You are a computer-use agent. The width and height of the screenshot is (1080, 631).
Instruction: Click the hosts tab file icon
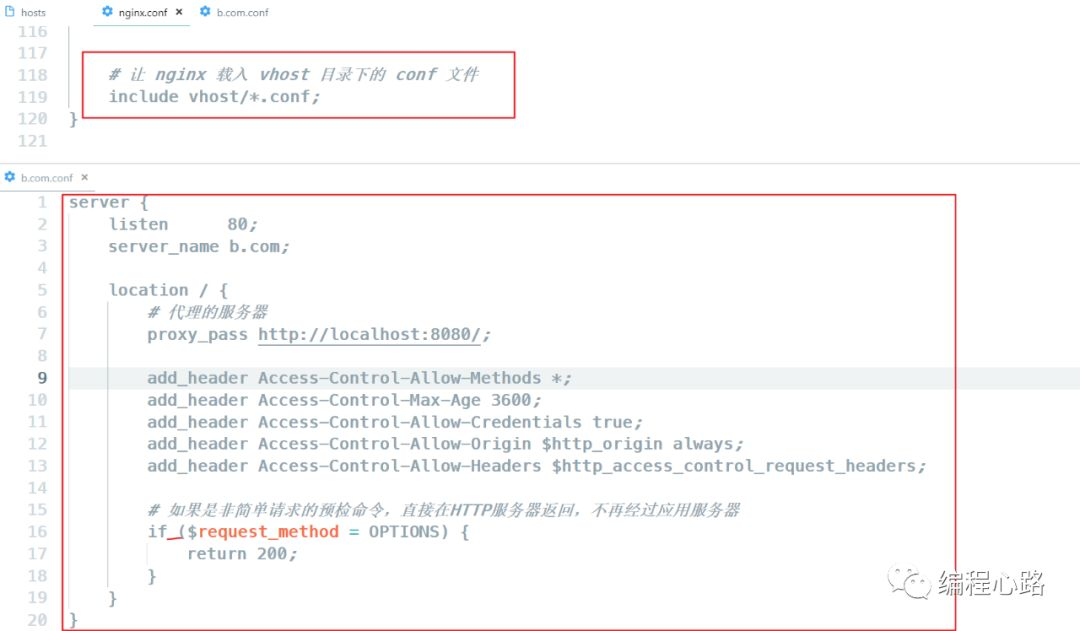pos(10,12)
